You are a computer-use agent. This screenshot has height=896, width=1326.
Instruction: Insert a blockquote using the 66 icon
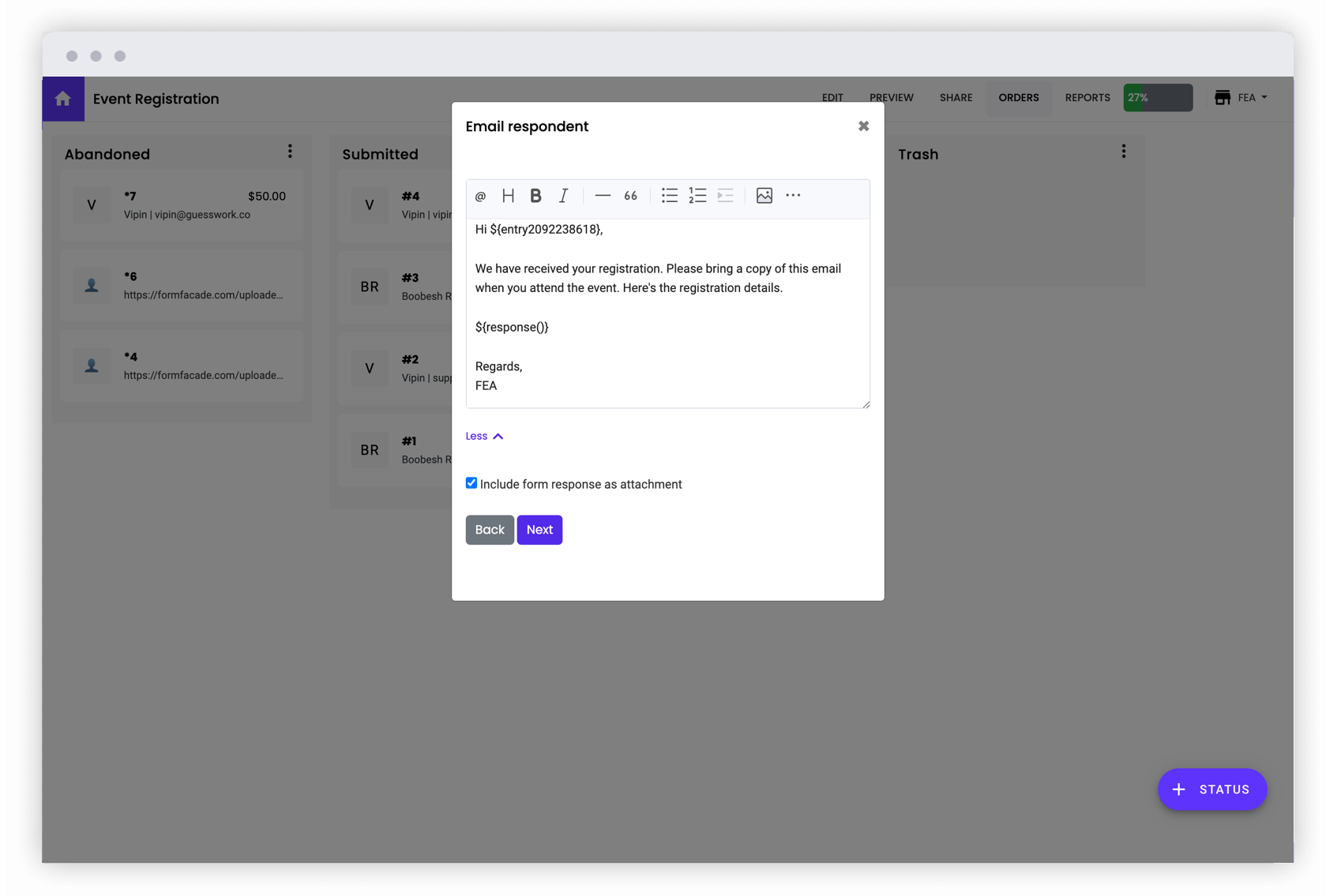(629, 195)
